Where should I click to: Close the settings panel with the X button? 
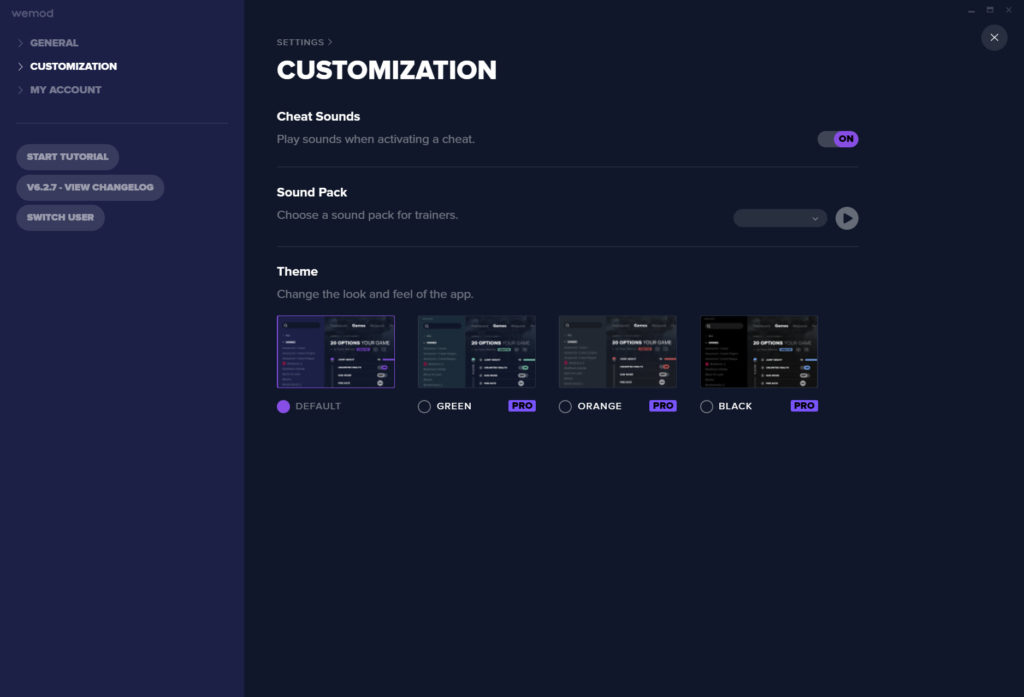(994, 37)
